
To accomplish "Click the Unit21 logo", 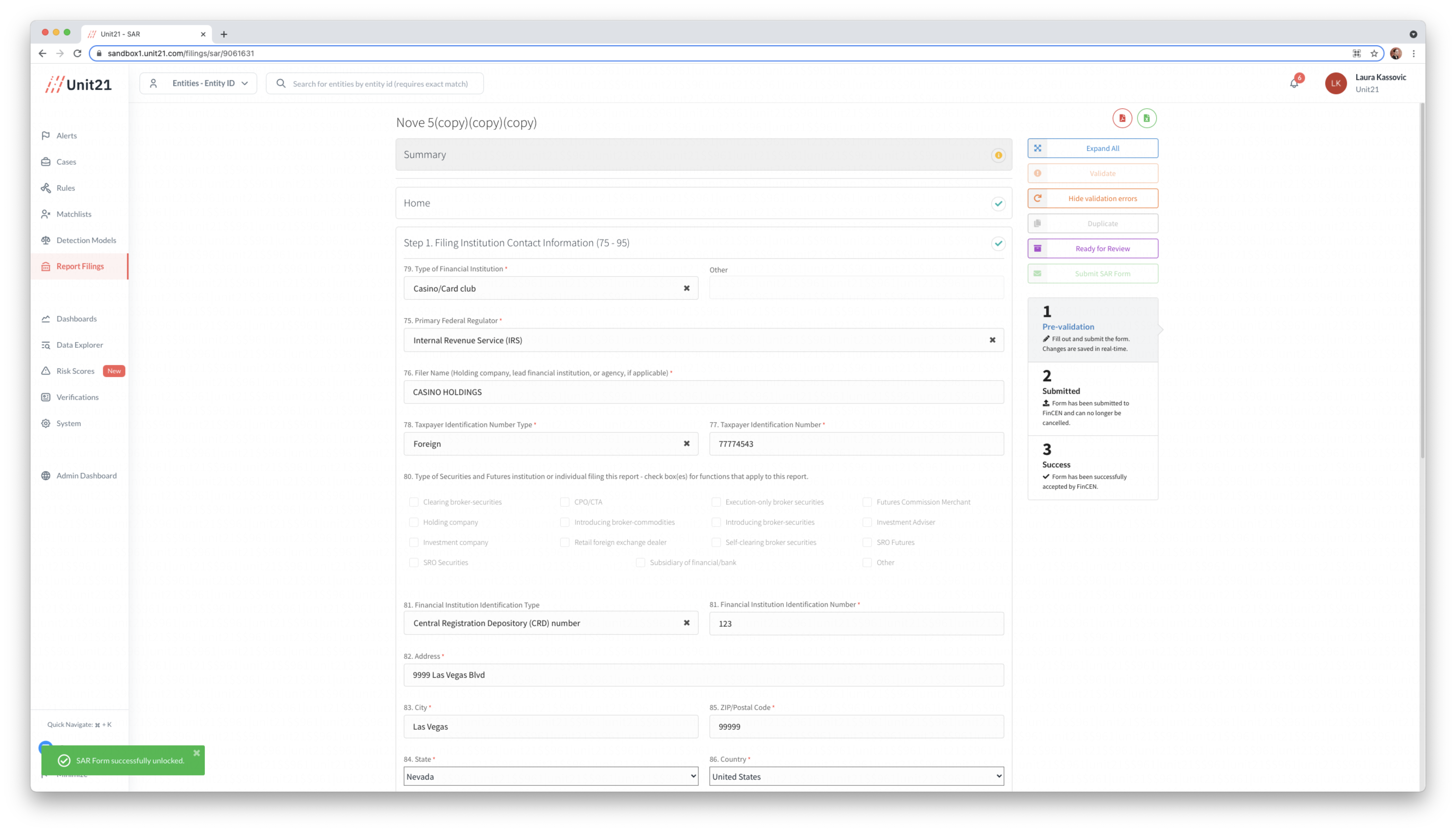I will pos(79,84).
